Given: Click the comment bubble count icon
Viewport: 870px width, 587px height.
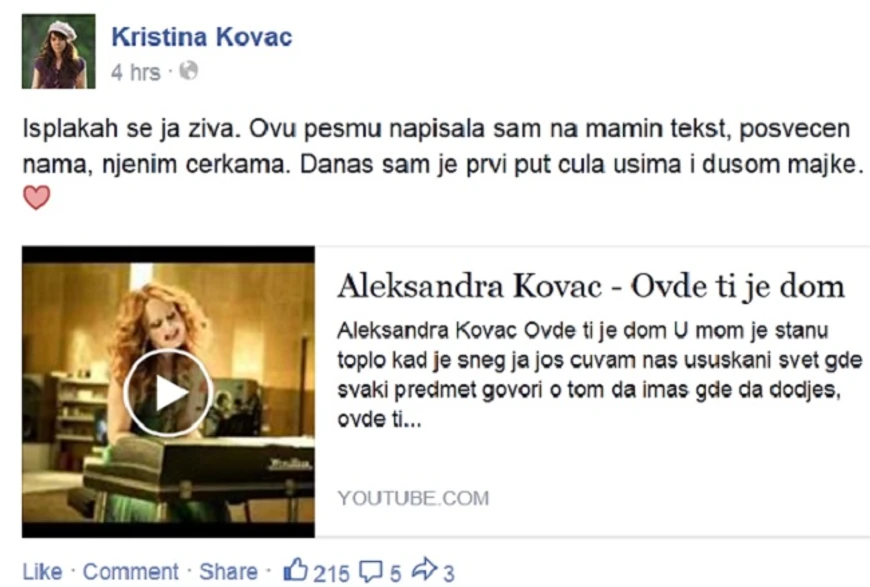Looking at the screenshot, I should 371,571.
